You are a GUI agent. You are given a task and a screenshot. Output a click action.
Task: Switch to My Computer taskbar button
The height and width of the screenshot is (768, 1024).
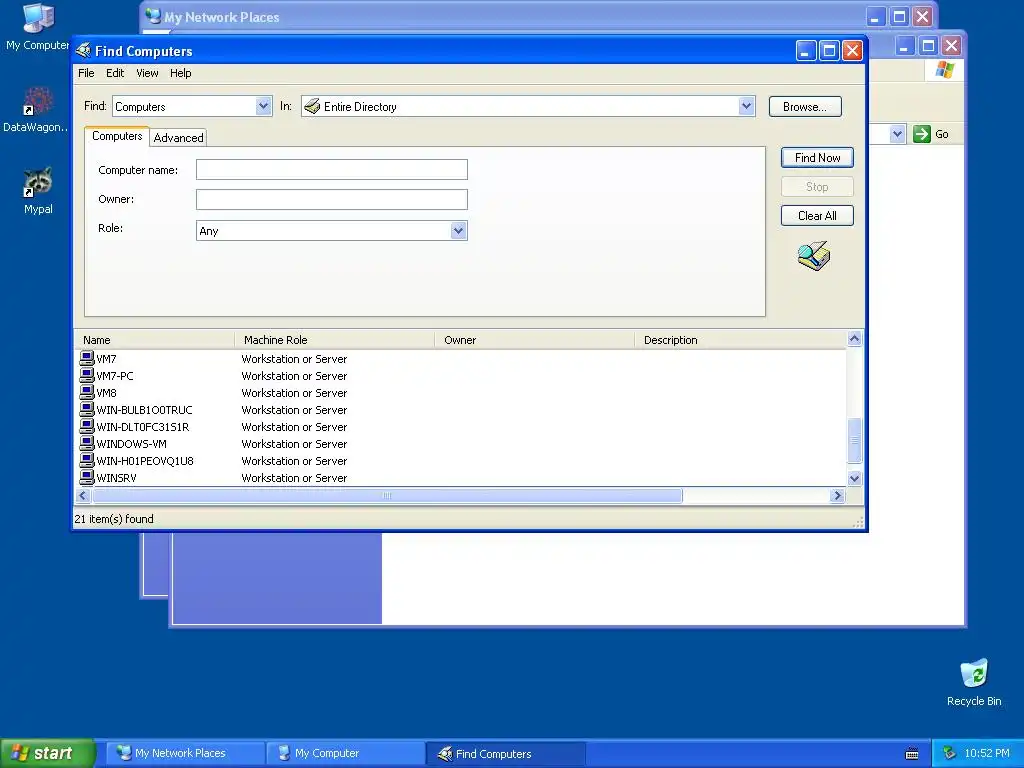[x=345, y=753]
